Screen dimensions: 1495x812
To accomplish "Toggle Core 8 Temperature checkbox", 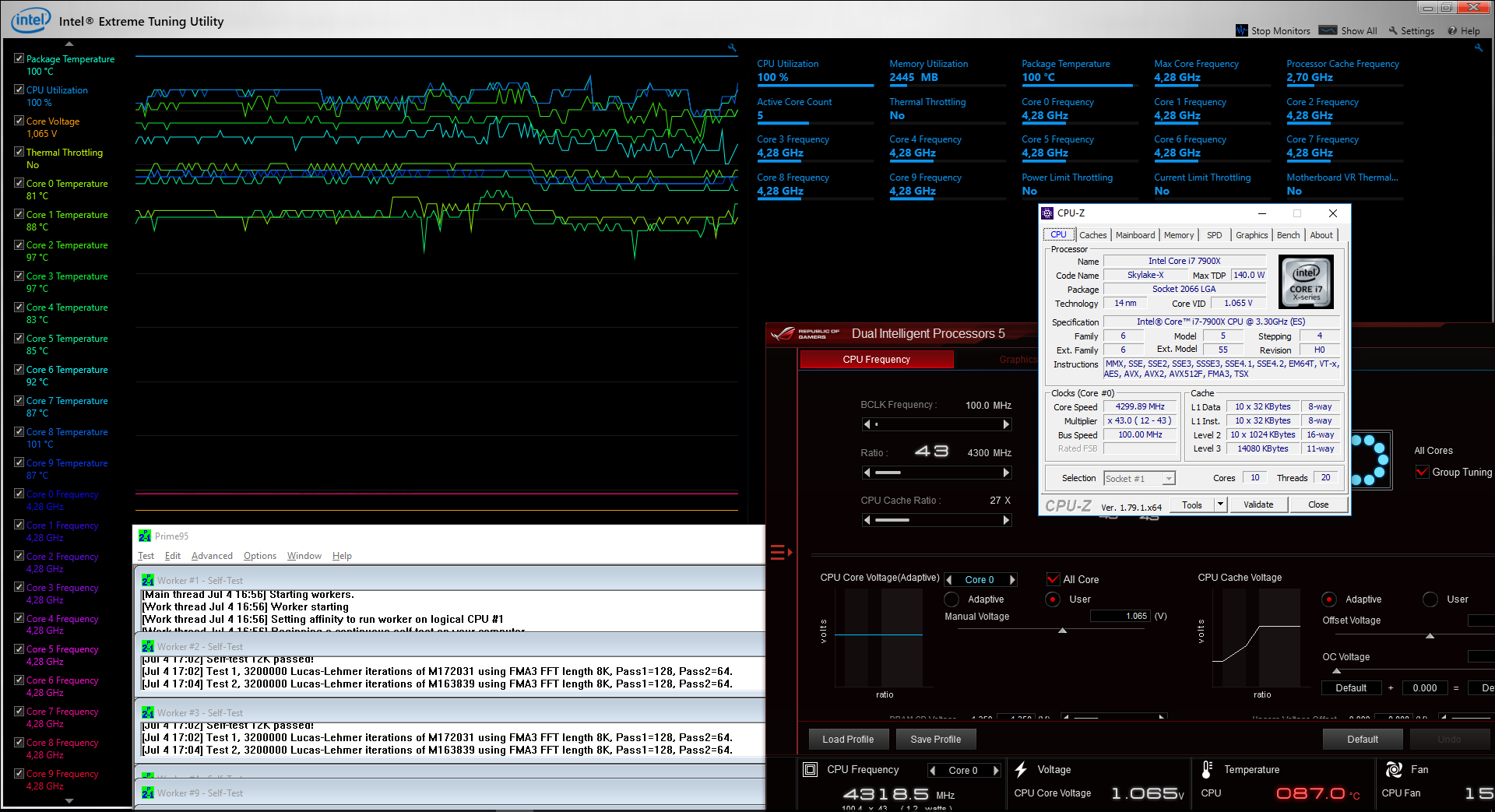I will point(19,431).
